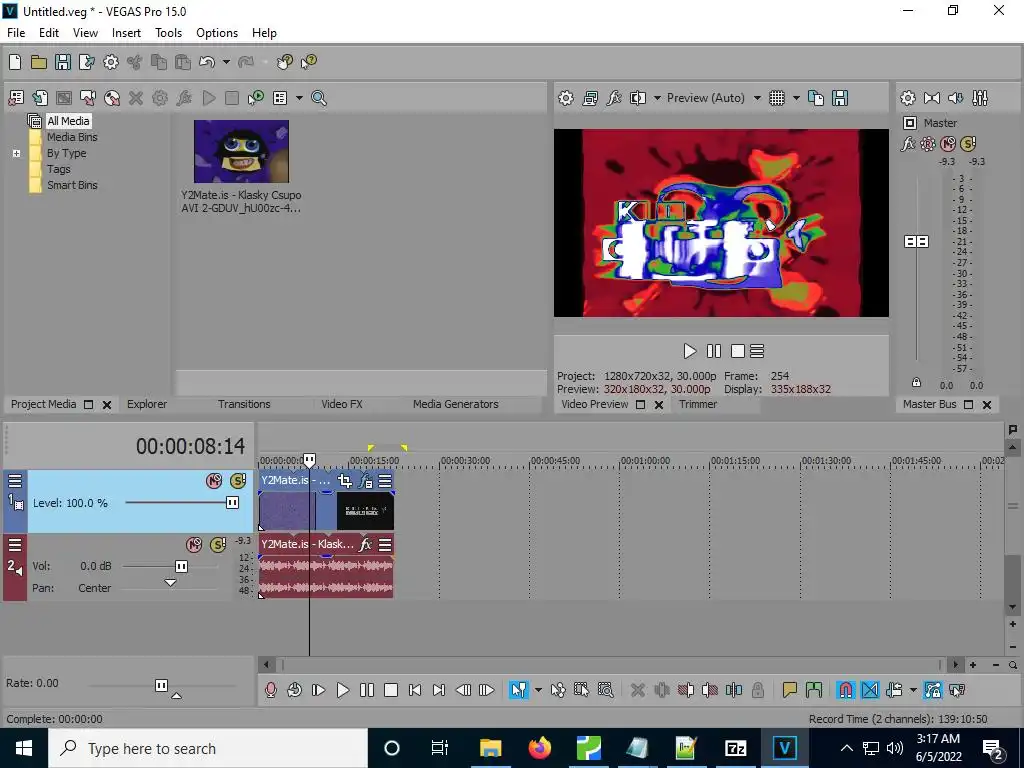Open the Undo history dropdown arrow

(x=226, y=62)
